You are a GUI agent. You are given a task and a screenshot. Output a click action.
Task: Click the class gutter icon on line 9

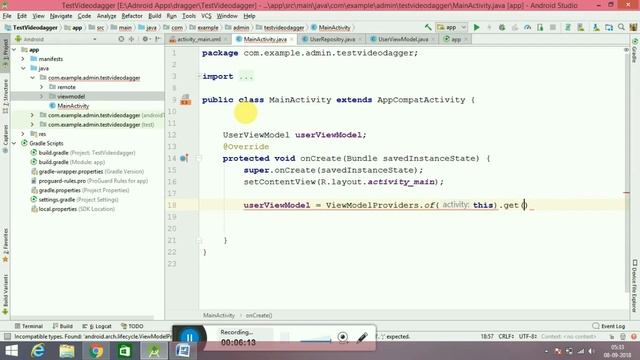click(186, 100)
